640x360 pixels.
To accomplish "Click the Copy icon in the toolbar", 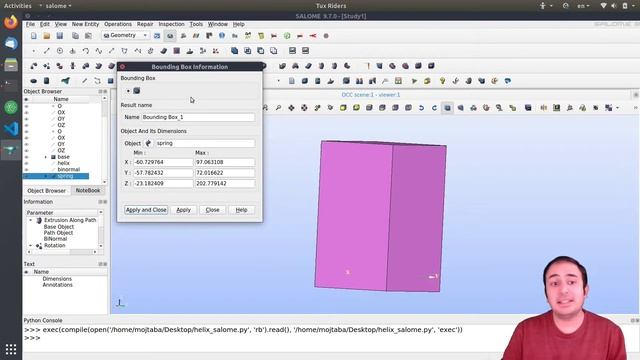I will [x=75, y=36].
